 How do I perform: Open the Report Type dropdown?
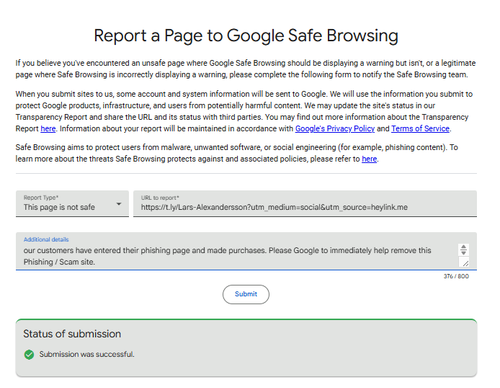coord(72,203)
